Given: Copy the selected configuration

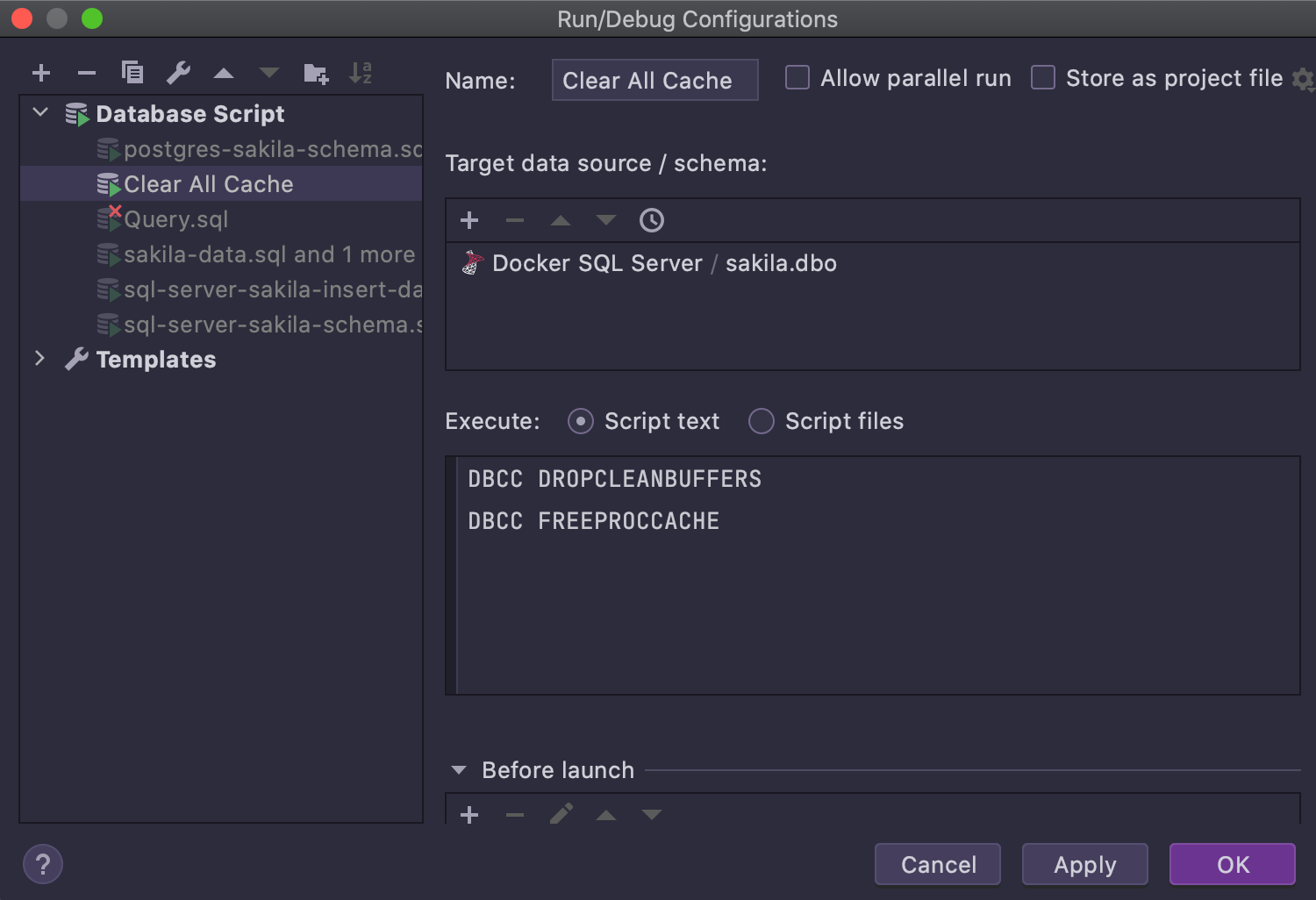Looking at the screenshot, I should (x=132, y=72).
